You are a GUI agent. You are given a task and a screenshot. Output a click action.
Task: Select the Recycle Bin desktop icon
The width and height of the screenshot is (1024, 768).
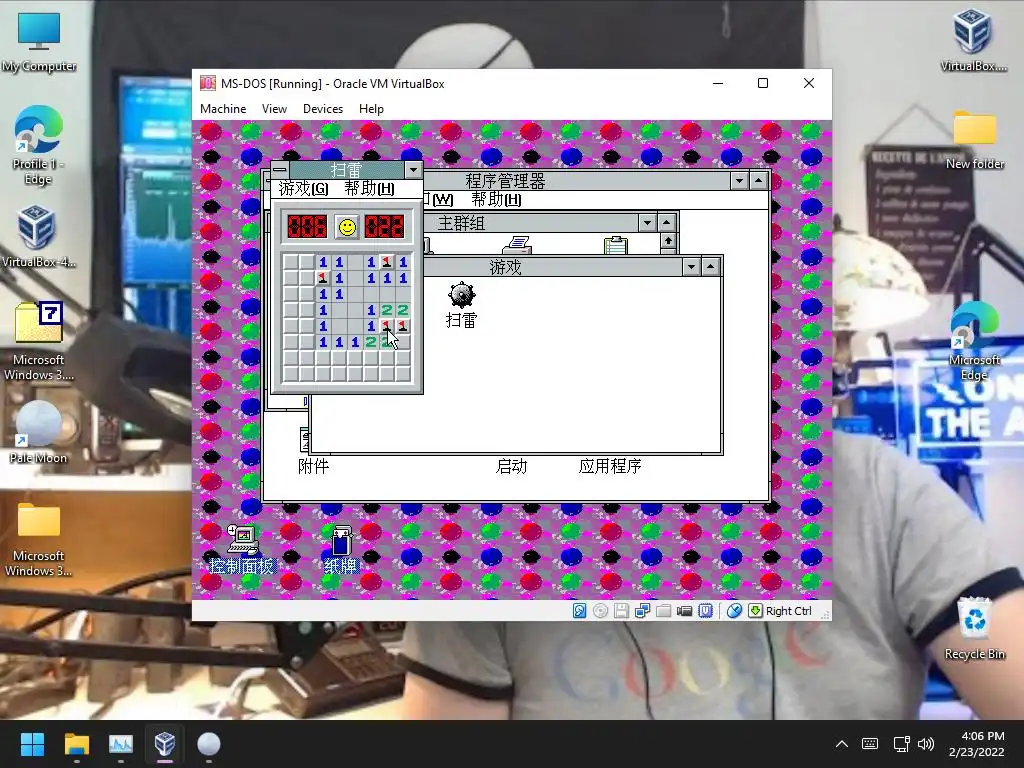974,628
